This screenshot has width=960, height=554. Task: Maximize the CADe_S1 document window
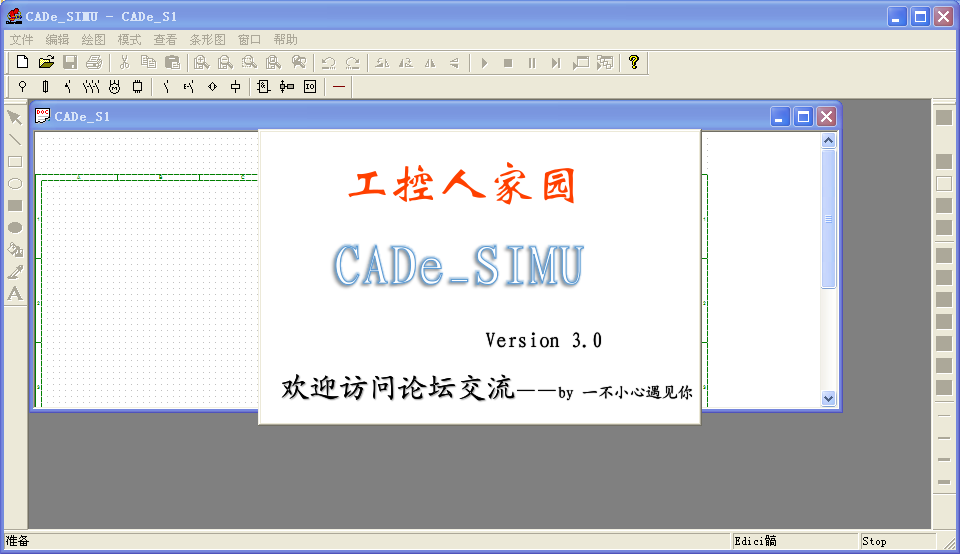pos(803,117)
